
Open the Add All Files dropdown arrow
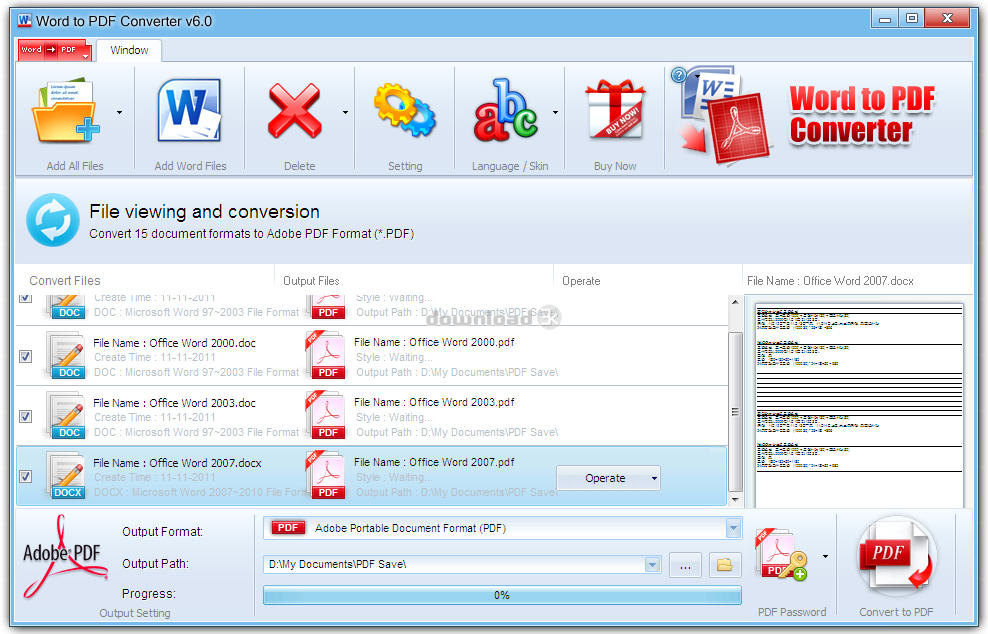[x=119, y=113]
